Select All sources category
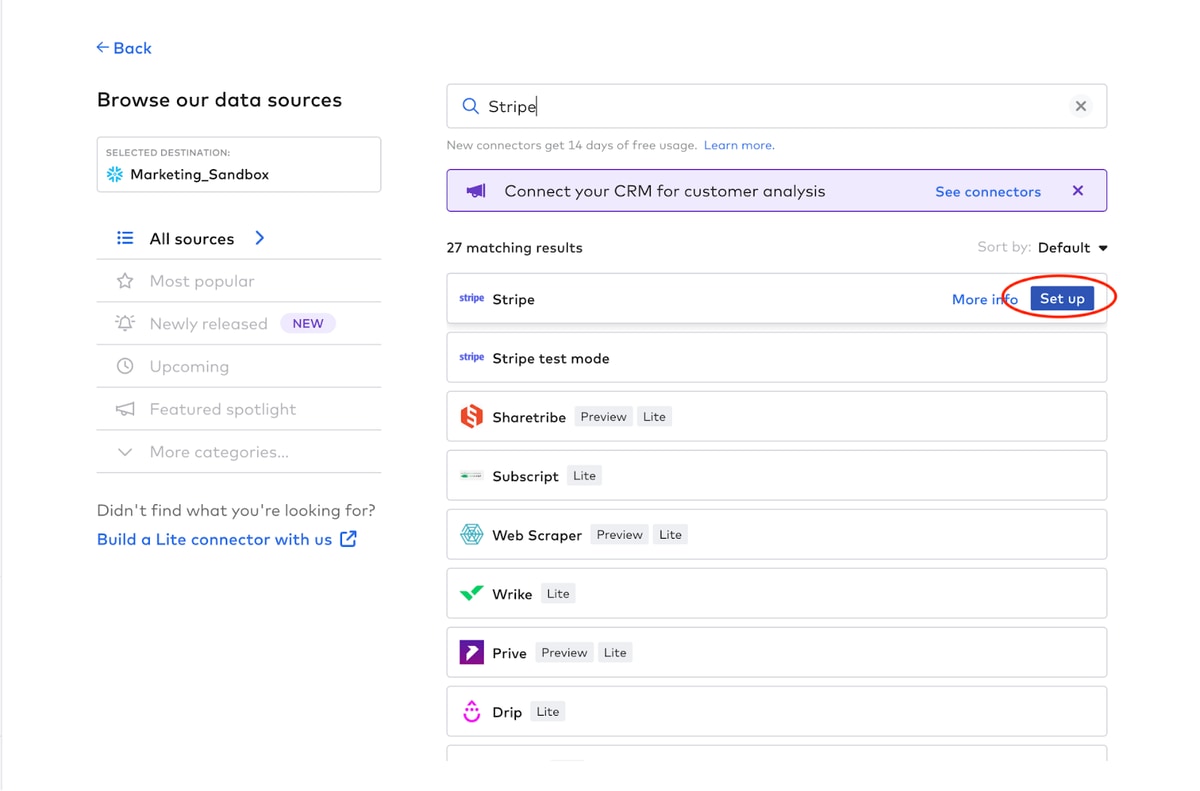1200x791 pixels. click(x=239, y=238)
